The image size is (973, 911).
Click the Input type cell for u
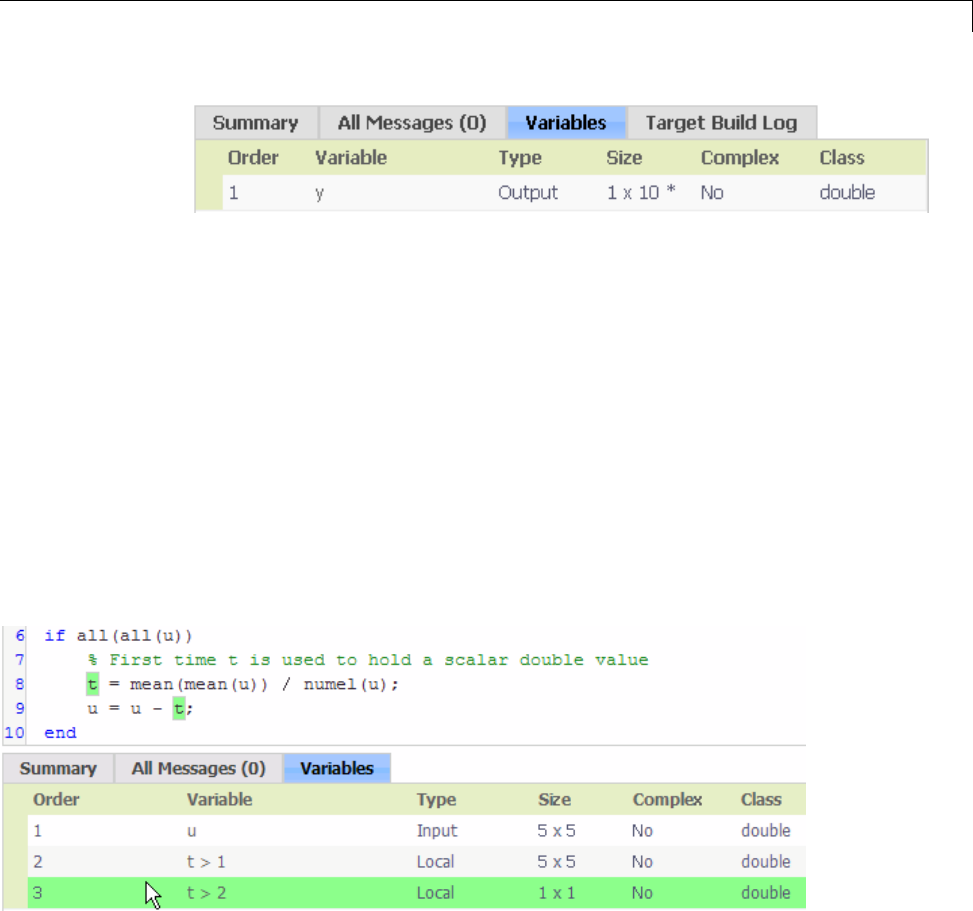point(437,830)
